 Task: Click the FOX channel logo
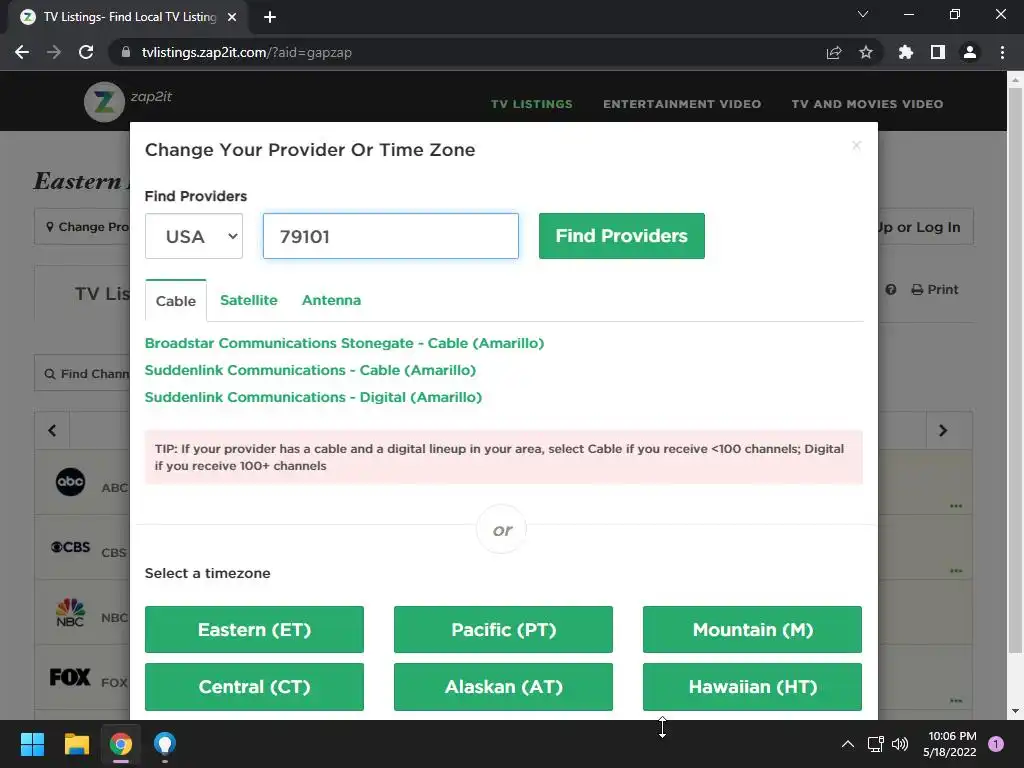[70, 677]
